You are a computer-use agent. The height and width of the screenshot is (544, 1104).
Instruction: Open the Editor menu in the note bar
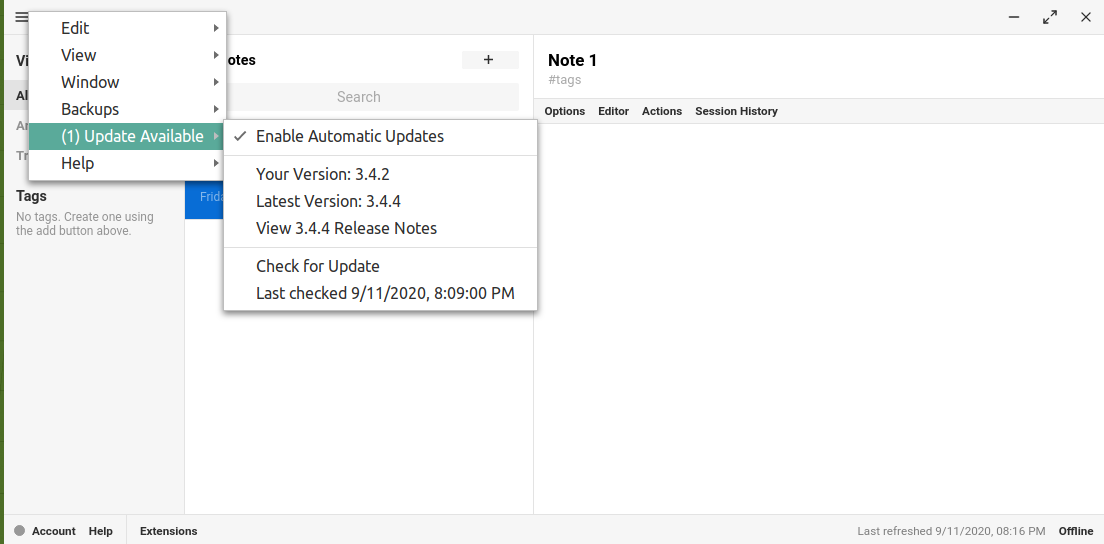[x=613, y=111]
